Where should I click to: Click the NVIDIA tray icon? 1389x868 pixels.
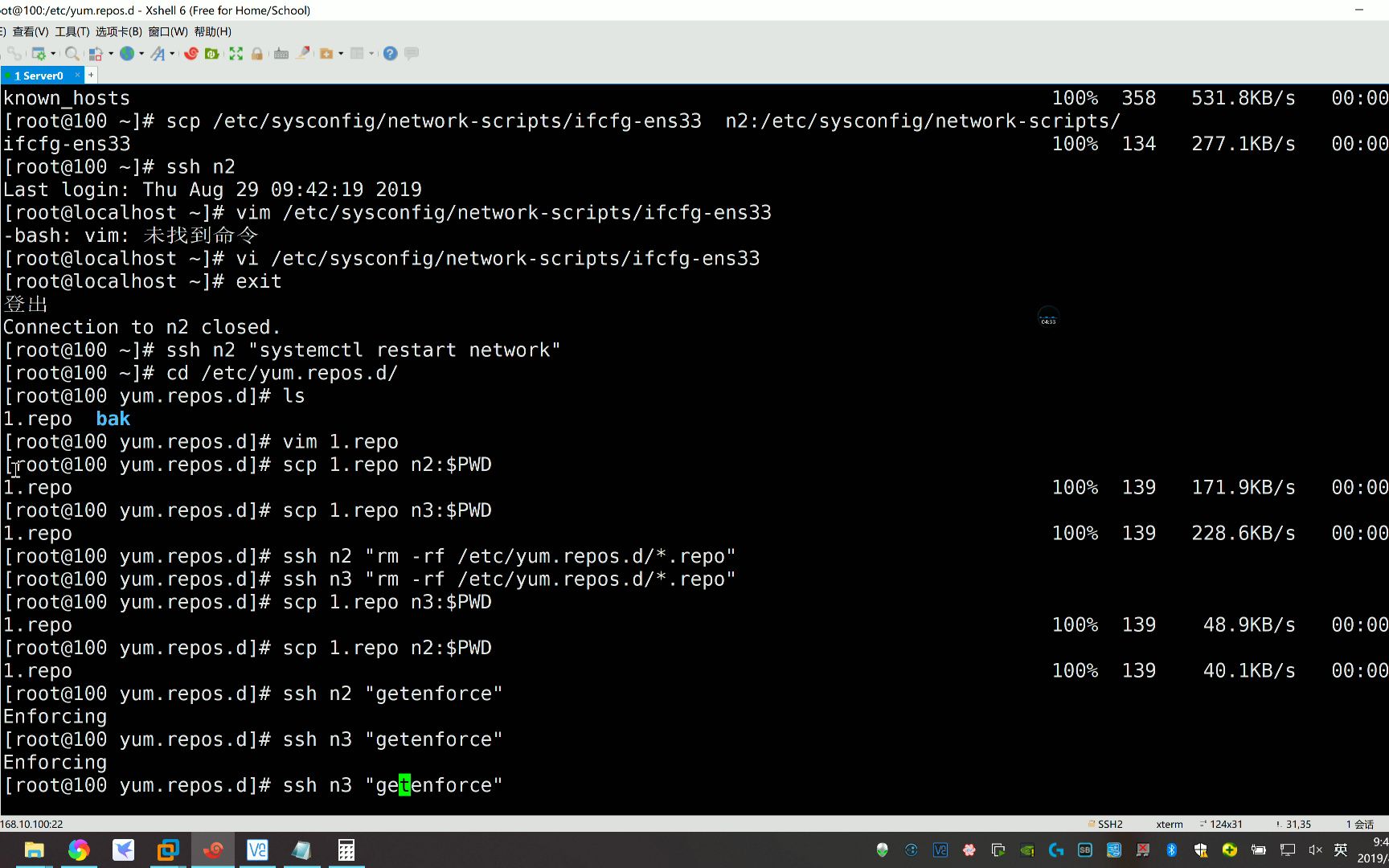click(1027, 850)
